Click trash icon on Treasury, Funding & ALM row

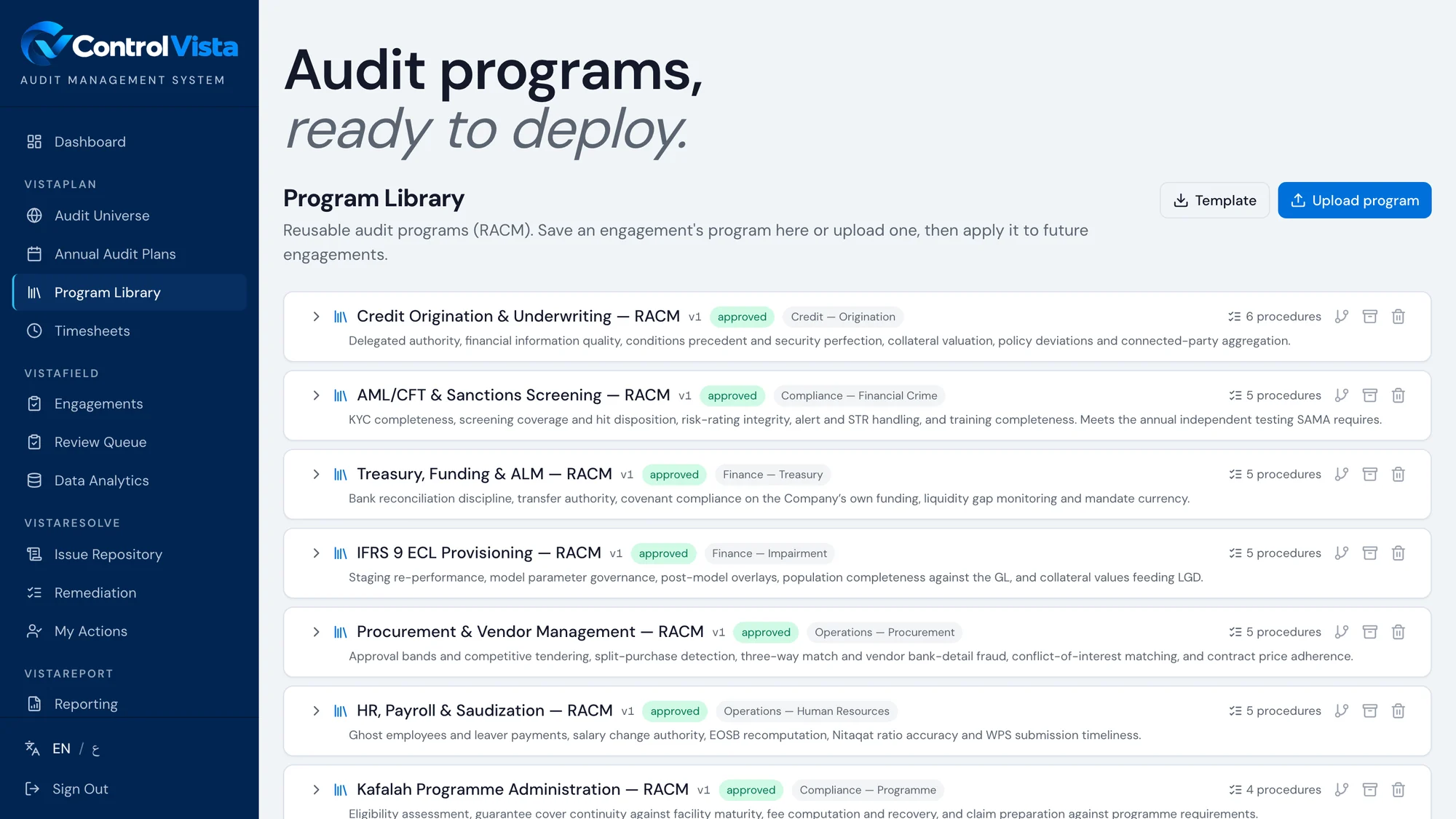[1398, 475]
